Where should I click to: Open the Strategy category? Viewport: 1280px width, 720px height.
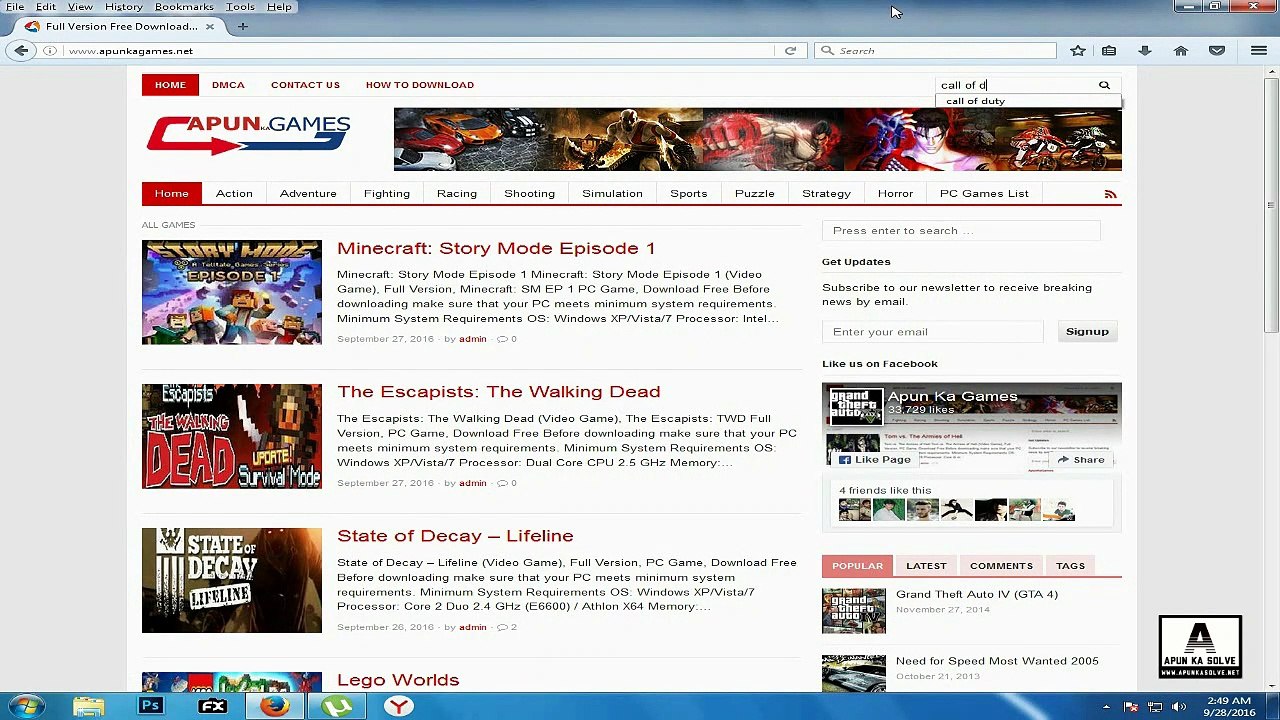[826, 194]
